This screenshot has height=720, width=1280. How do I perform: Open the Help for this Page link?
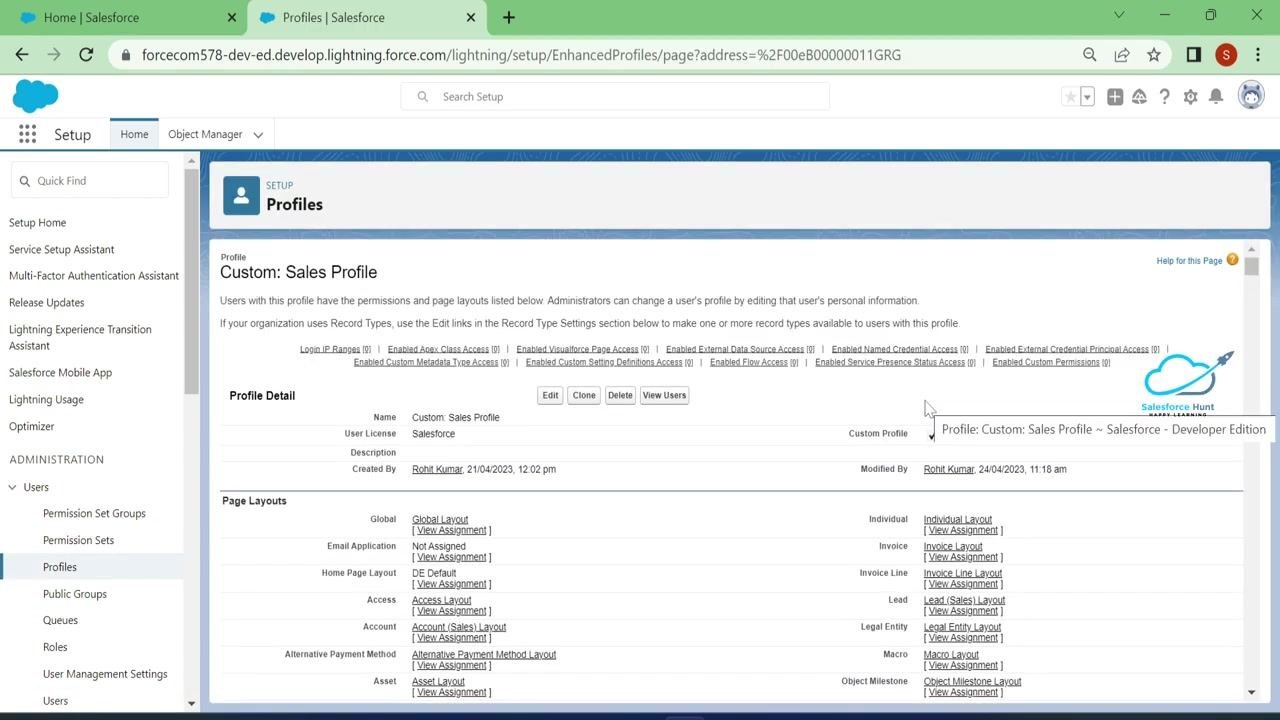pos(1189,261)
